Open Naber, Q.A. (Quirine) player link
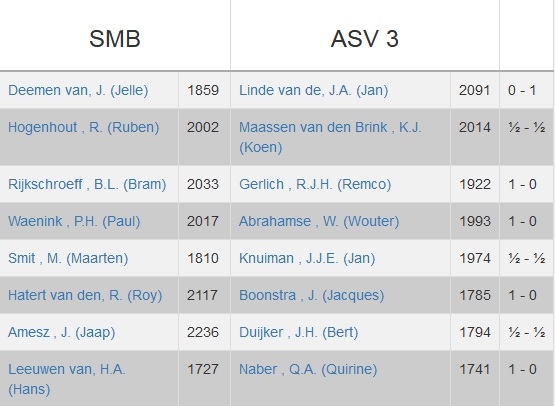Image resolution: width=555 pixels, height=406 pixels. pyautogui.click(x=308, y=370)
